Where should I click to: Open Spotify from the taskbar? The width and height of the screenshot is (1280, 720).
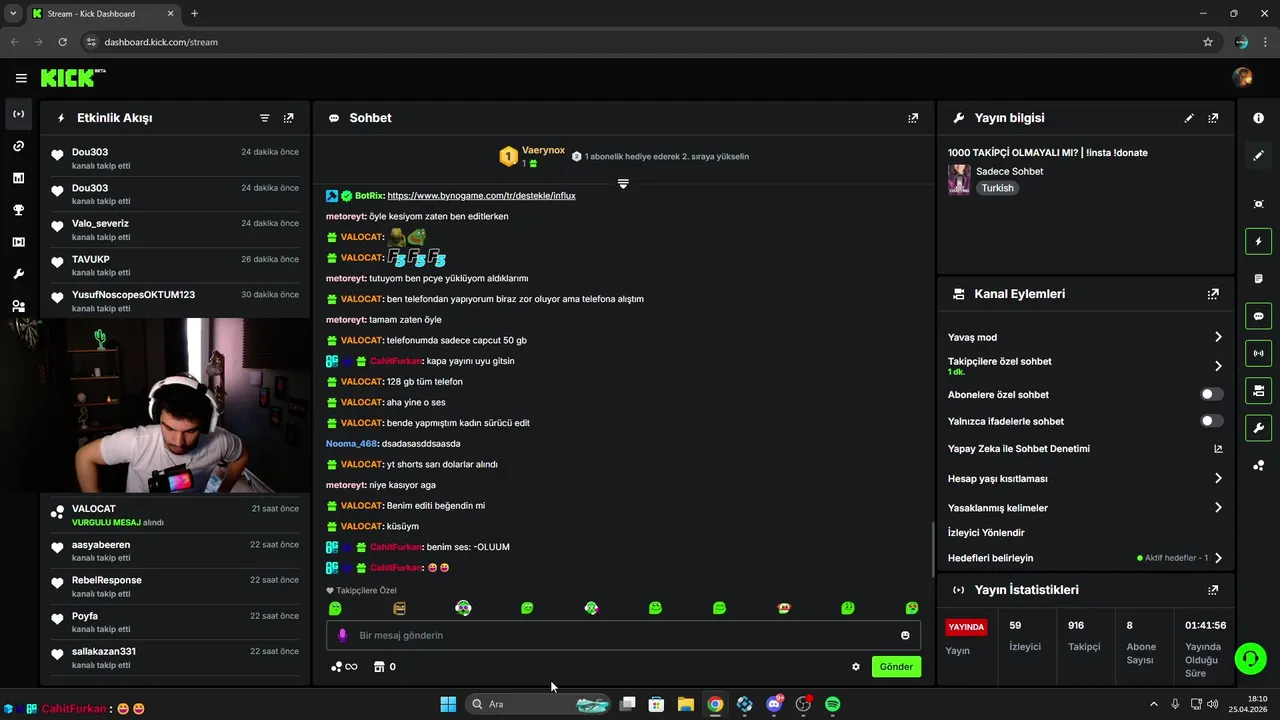(832, 704)
